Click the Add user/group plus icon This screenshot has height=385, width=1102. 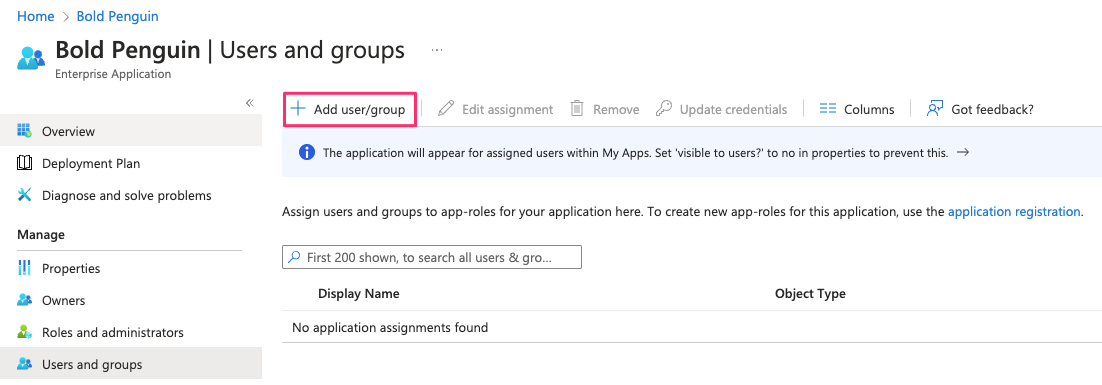click(x=298, y=109)
